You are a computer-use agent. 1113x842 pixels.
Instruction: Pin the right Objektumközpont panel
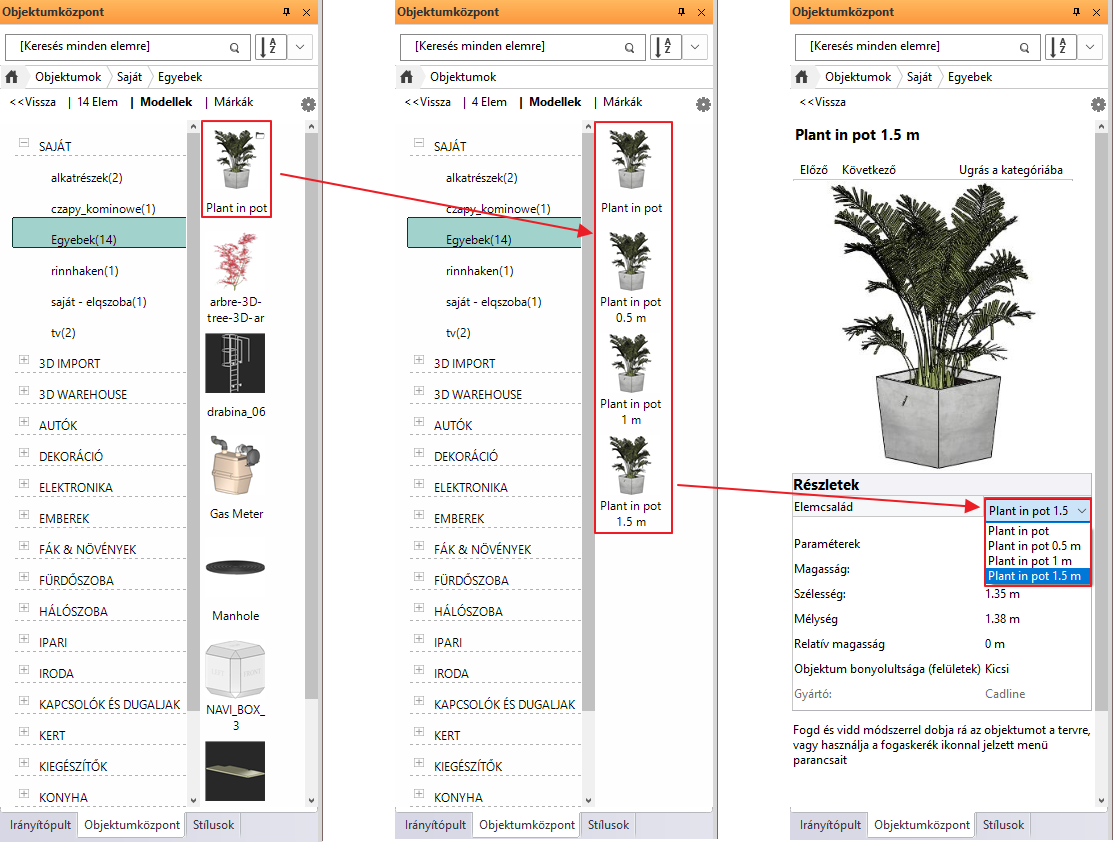coord(1076,12)
